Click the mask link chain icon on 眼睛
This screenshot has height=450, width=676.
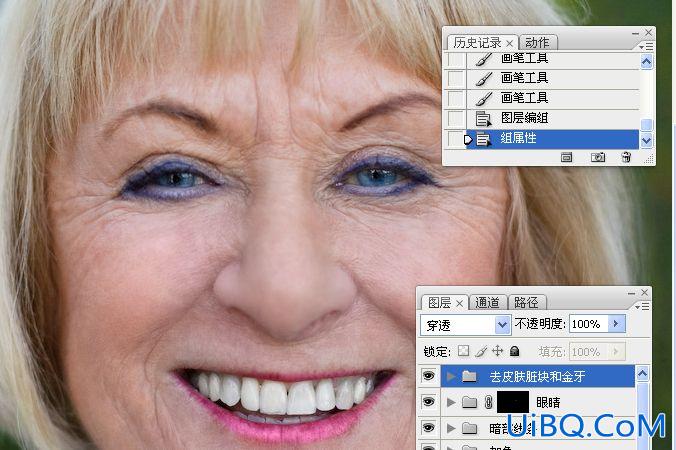click(x=488, y=403)
